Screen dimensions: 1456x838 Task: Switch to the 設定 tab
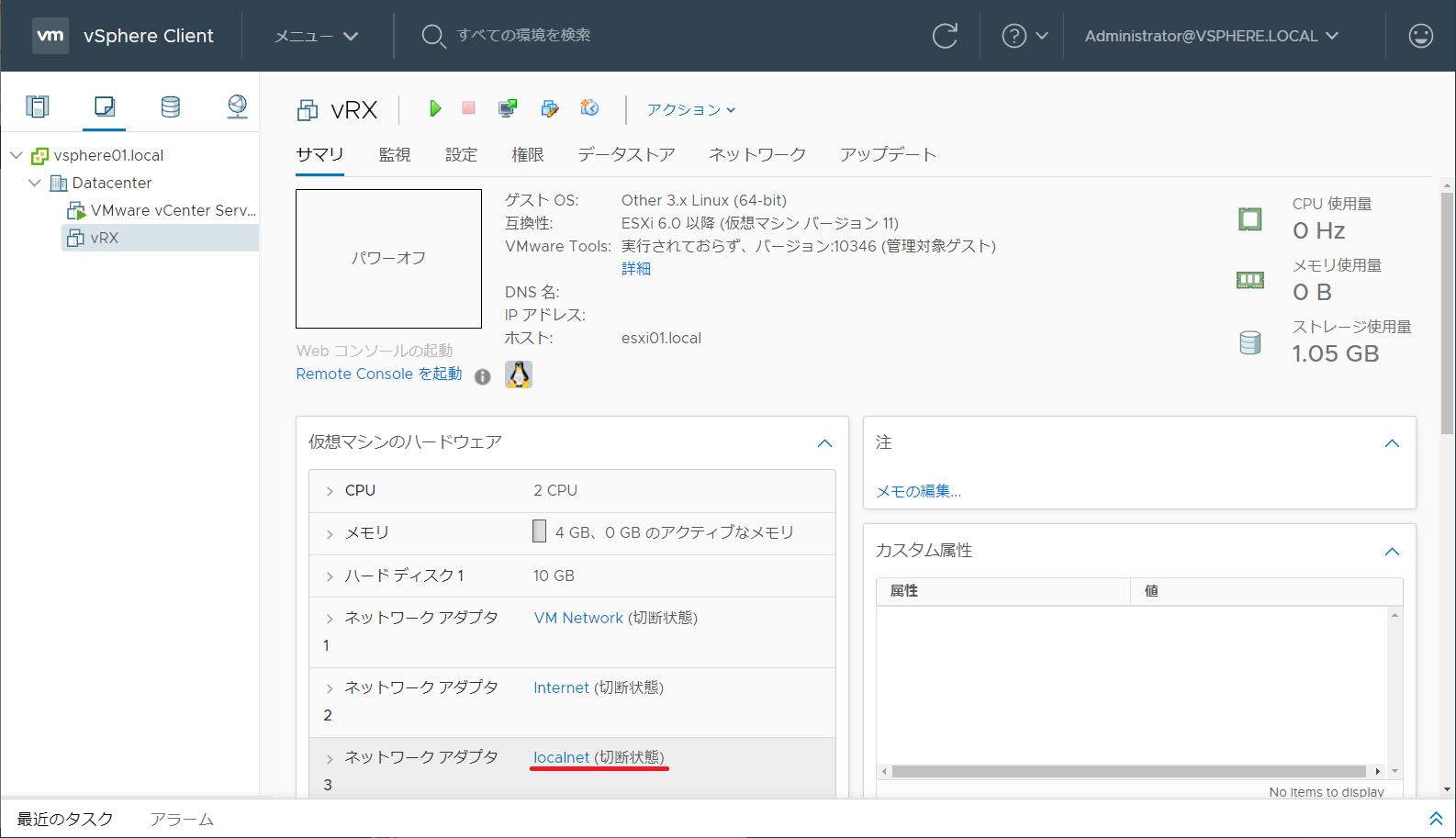(x=461, y=154)
